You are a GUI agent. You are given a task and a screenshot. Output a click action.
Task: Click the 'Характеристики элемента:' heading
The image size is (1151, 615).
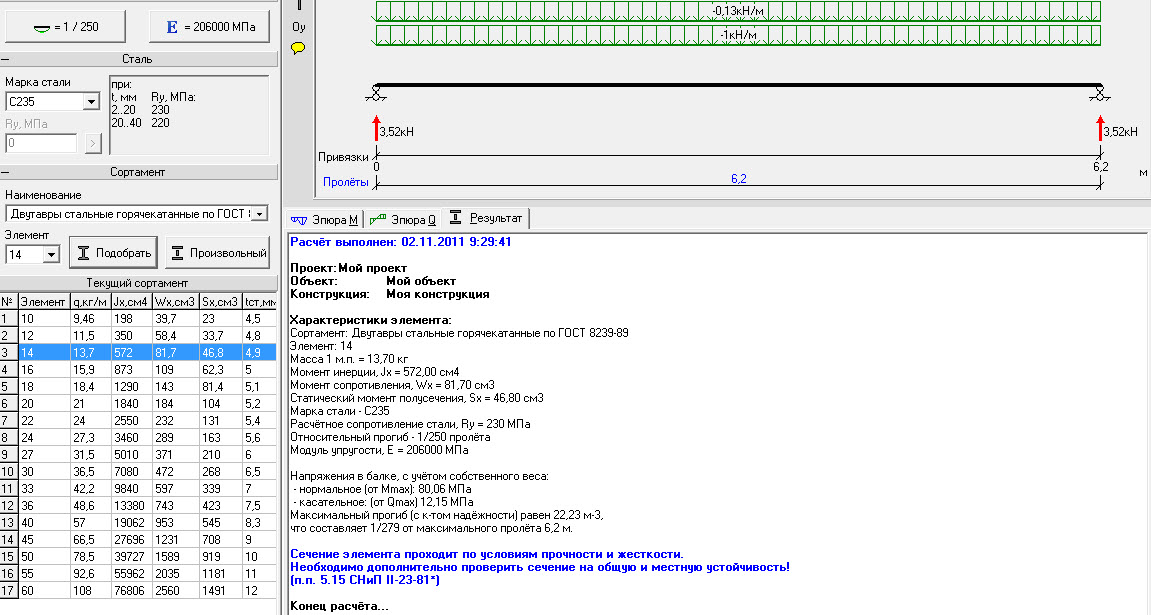pyautogui.click(x=371, y=320)
